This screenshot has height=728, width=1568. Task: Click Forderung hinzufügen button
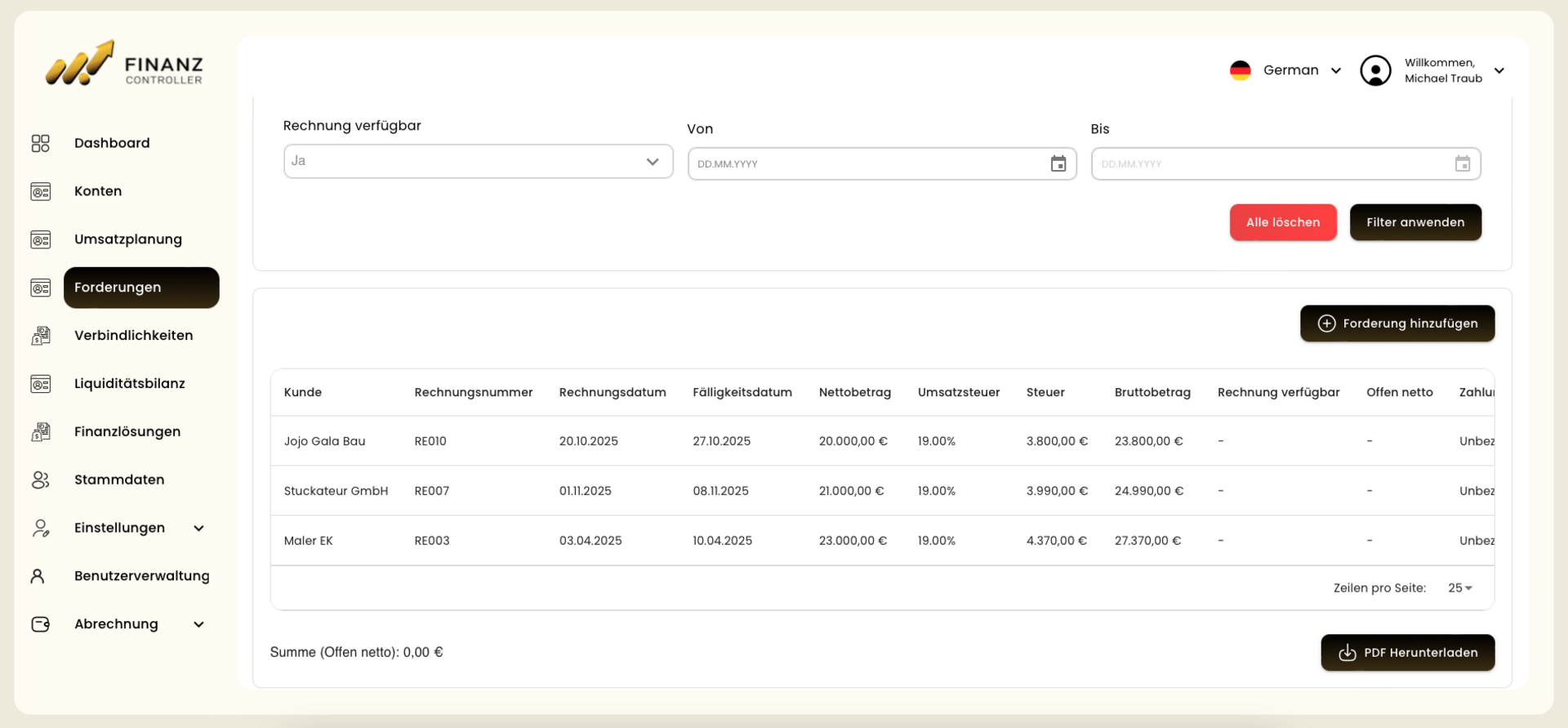pos(1396,324)
